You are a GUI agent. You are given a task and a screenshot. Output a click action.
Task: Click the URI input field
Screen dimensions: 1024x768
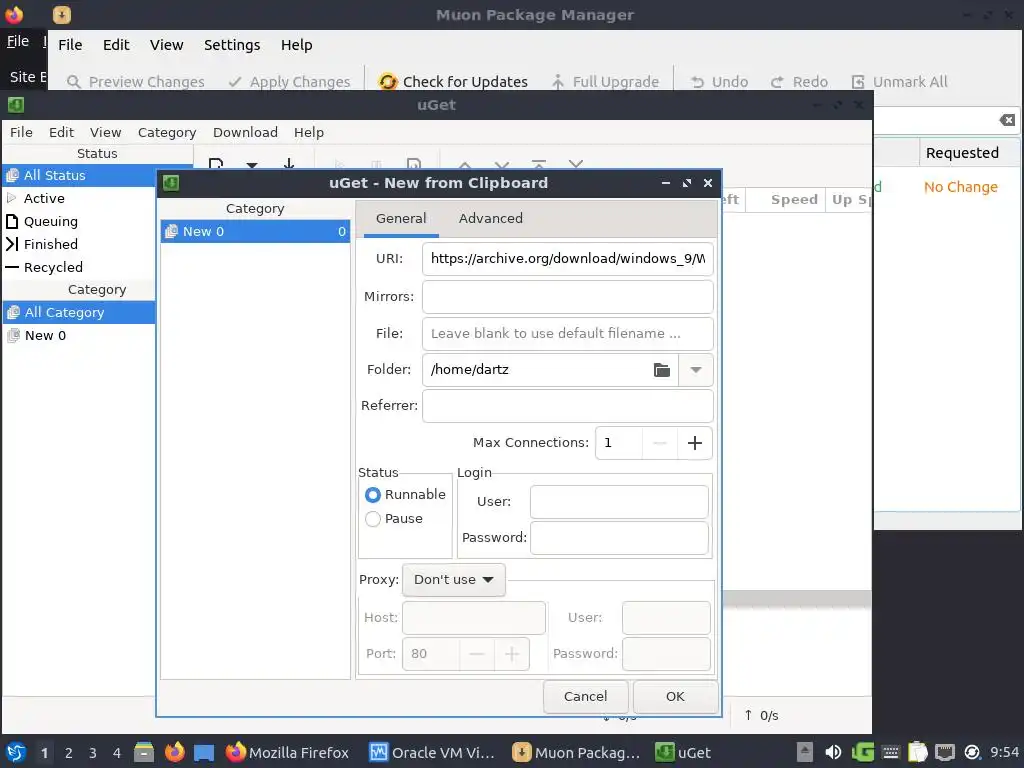[x=568, y=259]
